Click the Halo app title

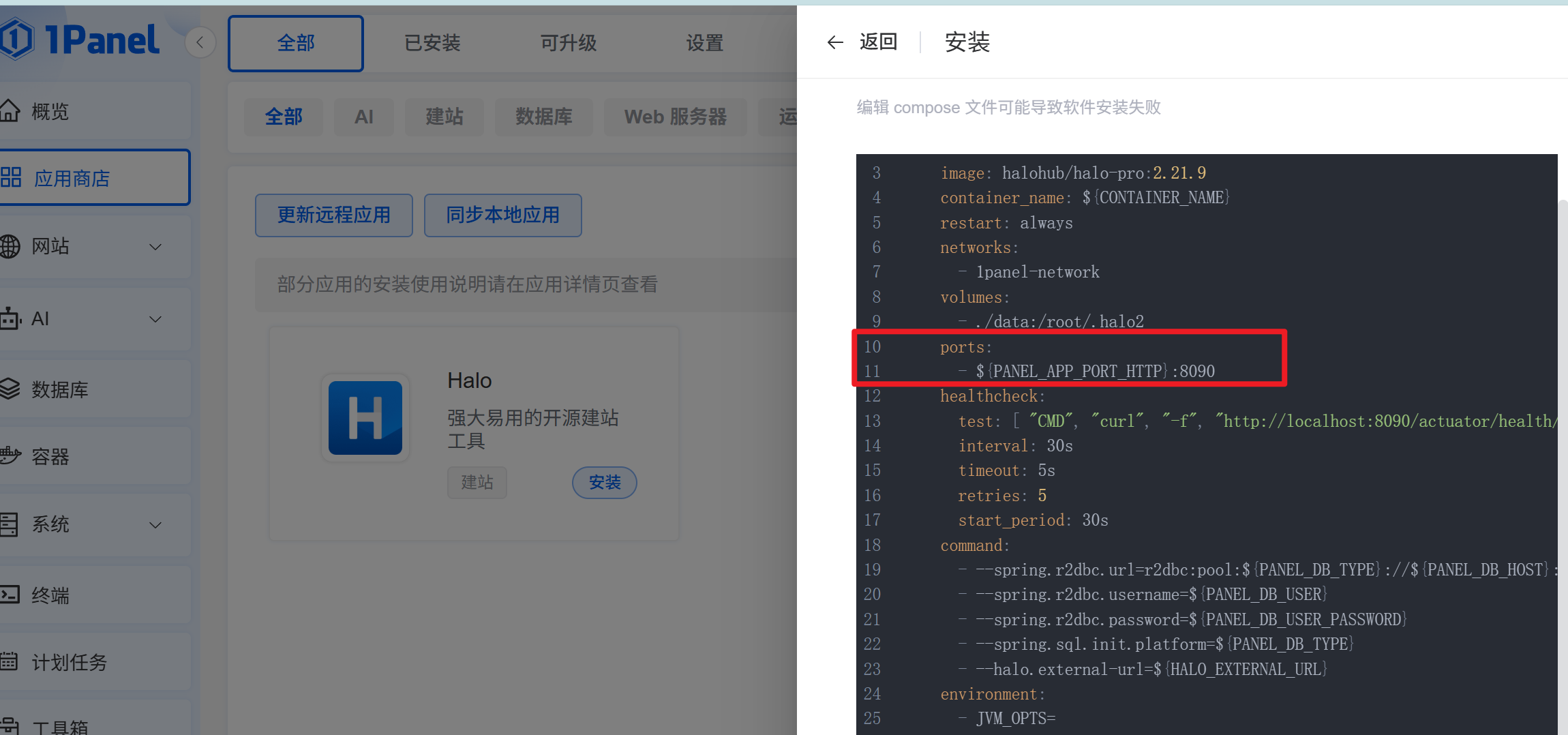470,380
